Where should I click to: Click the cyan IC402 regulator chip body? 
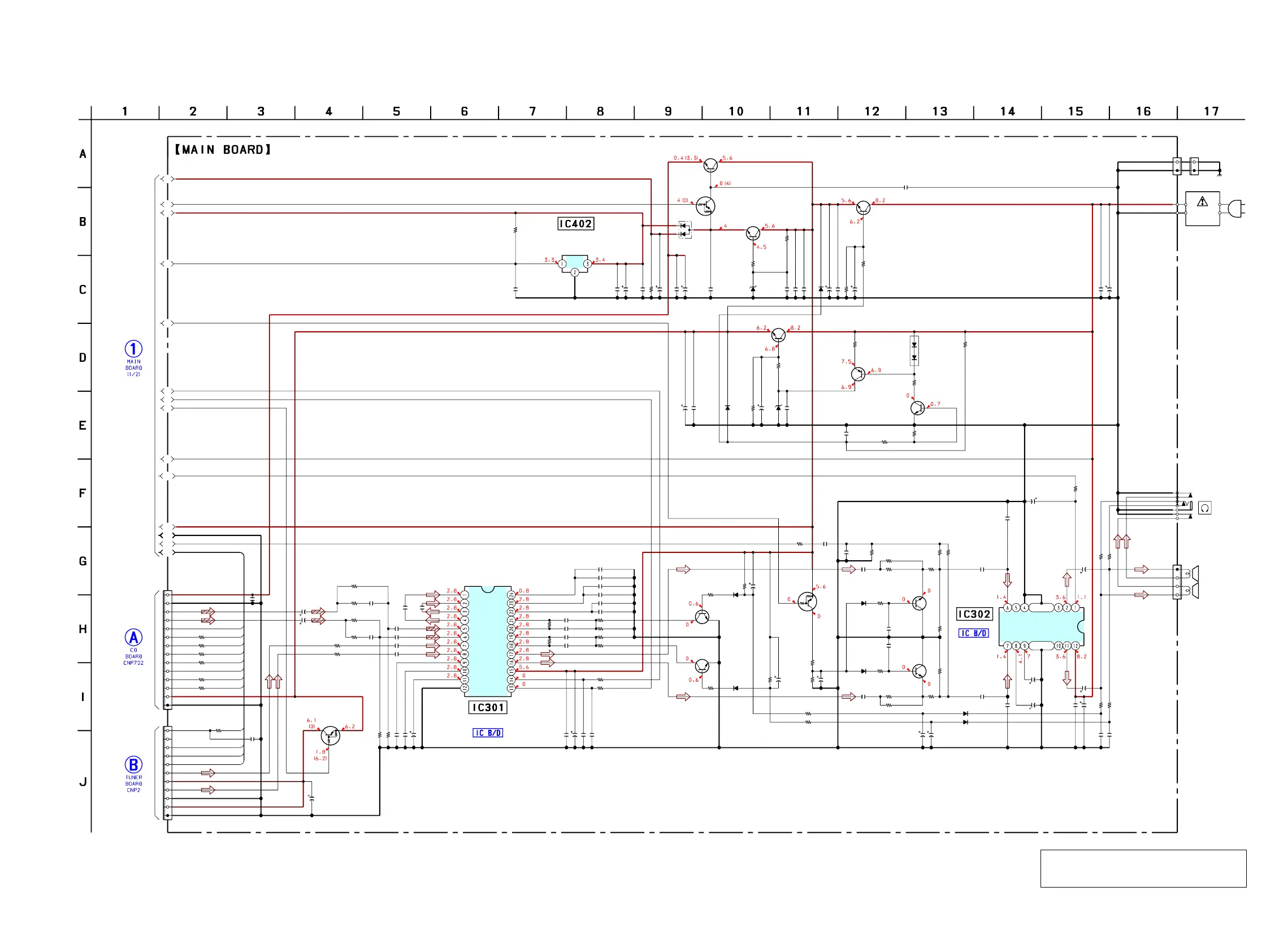pos(575,263)
